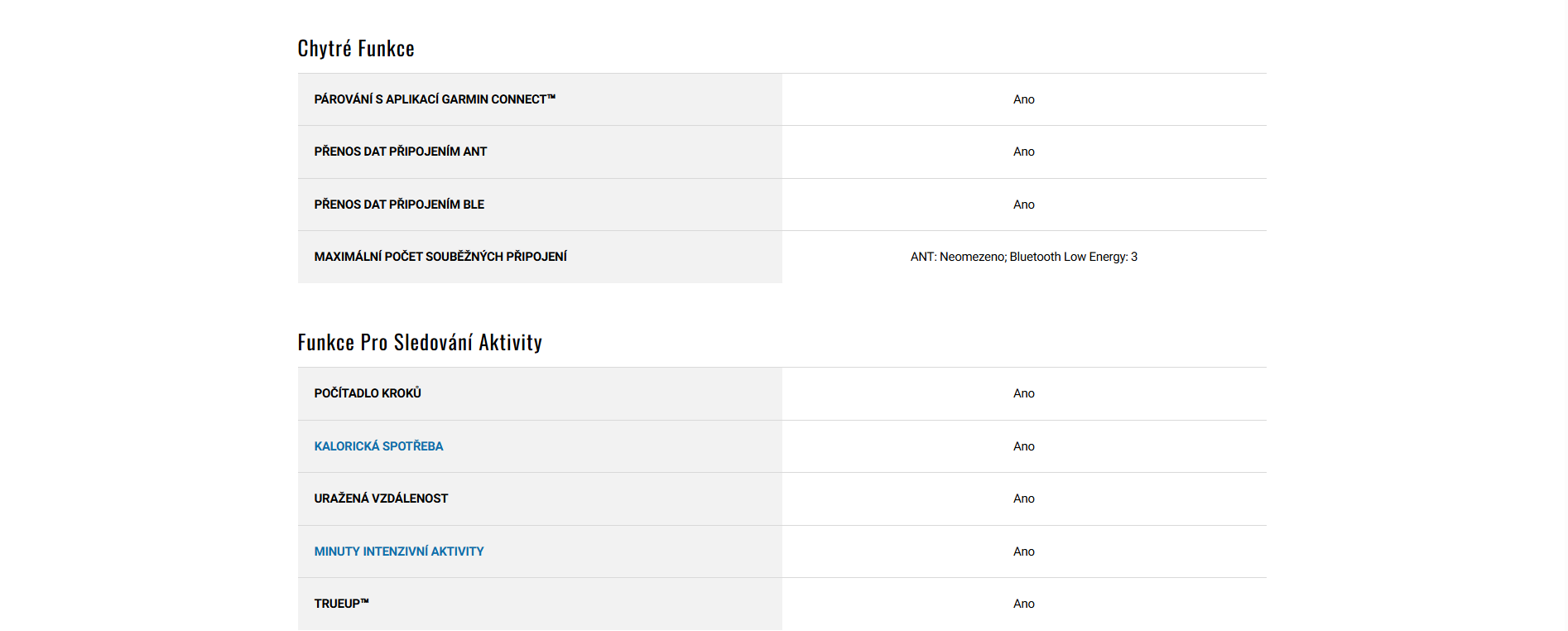Open the Kalorická spotřeba link
Image resolution: width=1568 pixels, height=631 pixels.
(378, 446)
